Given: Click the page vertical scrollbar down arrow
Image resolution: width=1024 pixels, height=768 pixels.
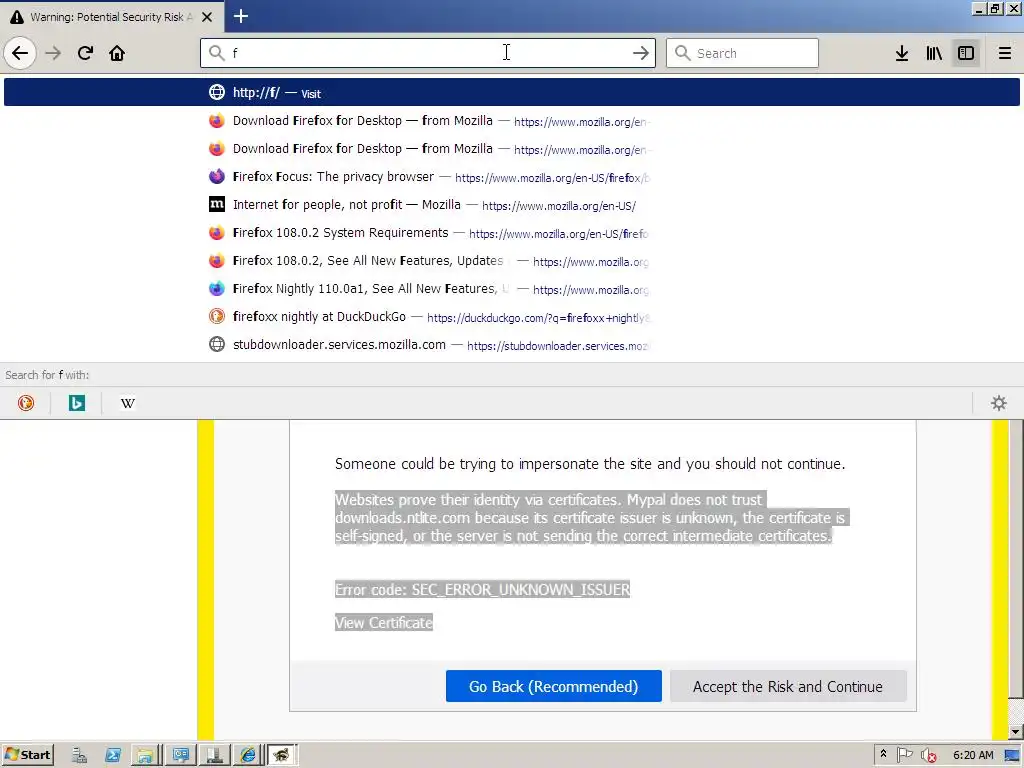Looking at the screenshot, I should (1016, 732).
